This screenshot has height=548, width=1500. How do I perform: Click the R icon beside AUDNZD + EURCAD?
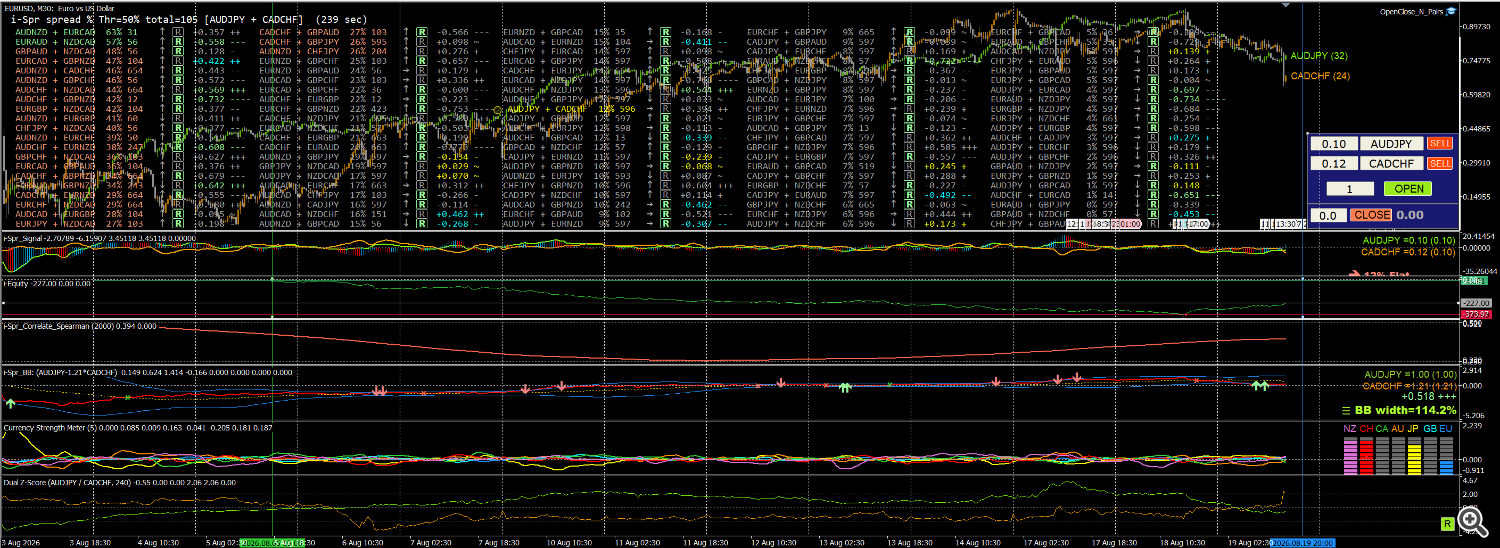click(177, 33)
